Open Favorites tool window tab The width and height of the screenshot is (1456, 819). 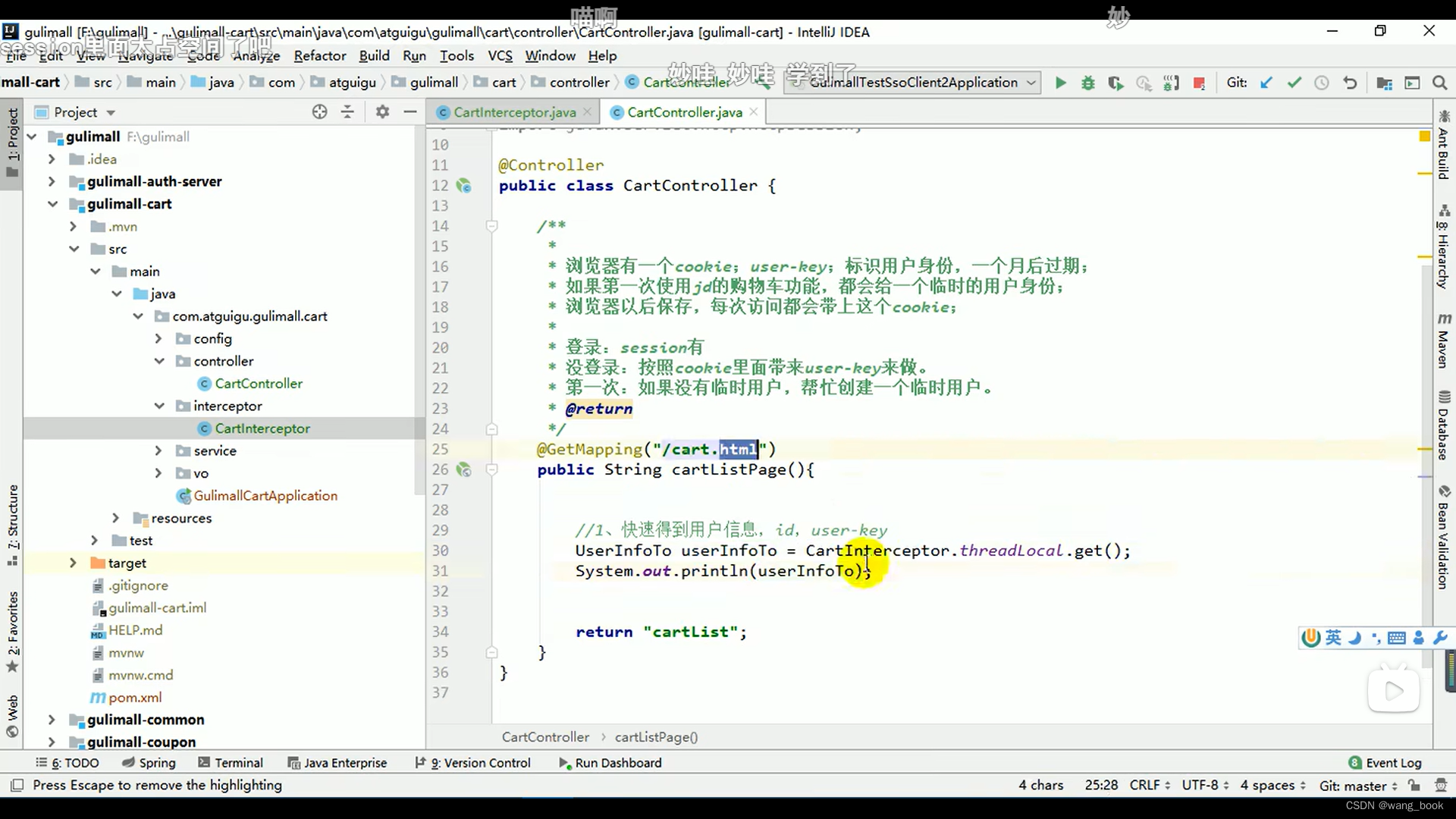pyautogui.click(x=13, y=631)
